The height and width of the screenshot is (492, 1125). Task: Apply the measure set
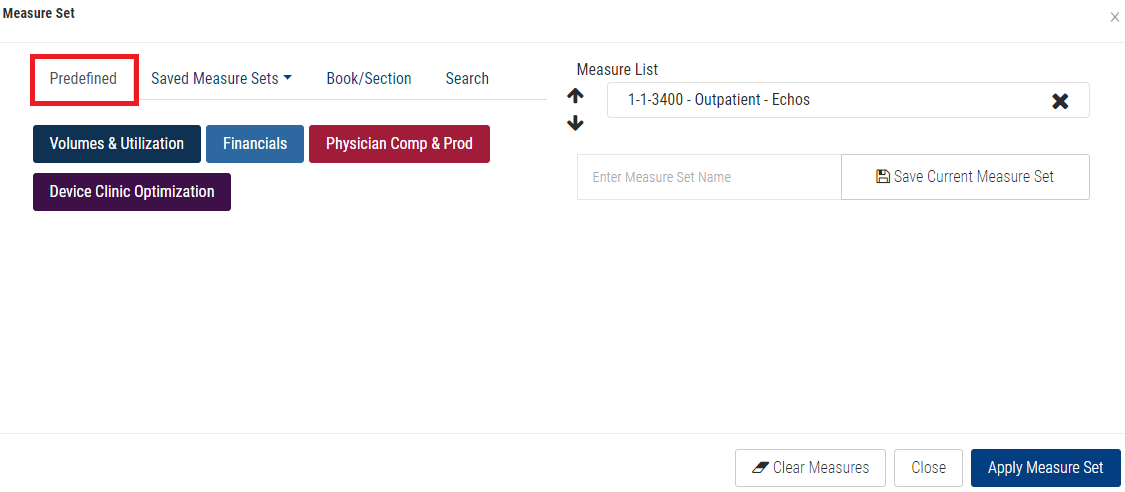[1045, 467]
